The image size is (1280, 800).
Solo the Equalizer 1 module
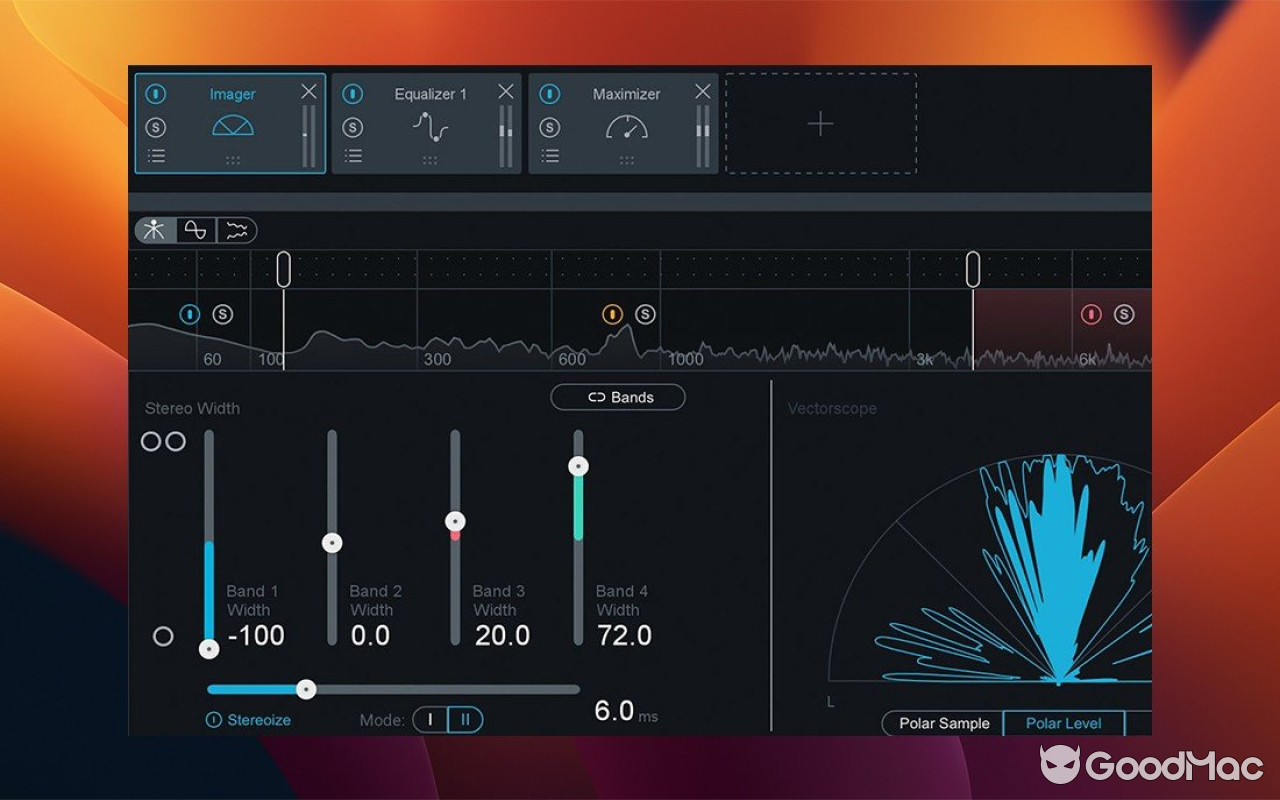point(353,127)
